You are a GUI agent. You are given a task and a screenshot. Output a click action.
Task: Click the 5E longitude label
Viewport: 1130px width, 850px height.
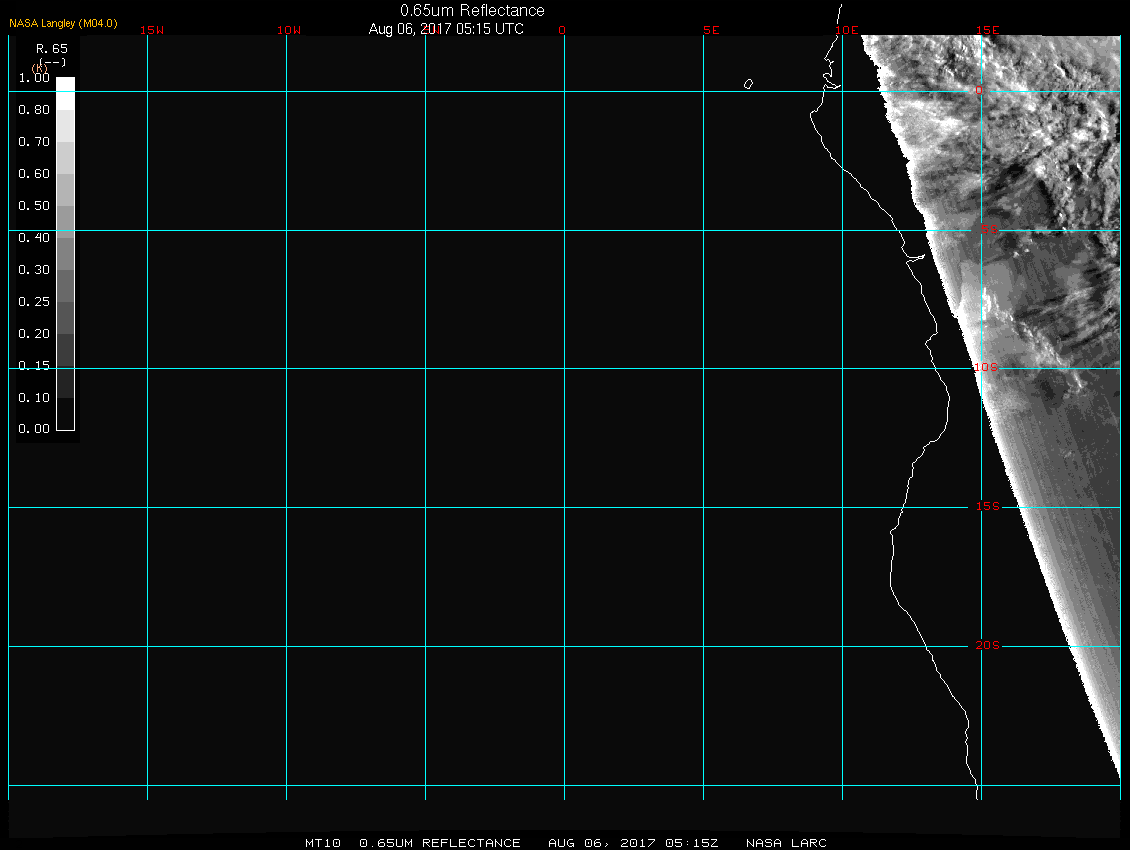coord(712,31)
